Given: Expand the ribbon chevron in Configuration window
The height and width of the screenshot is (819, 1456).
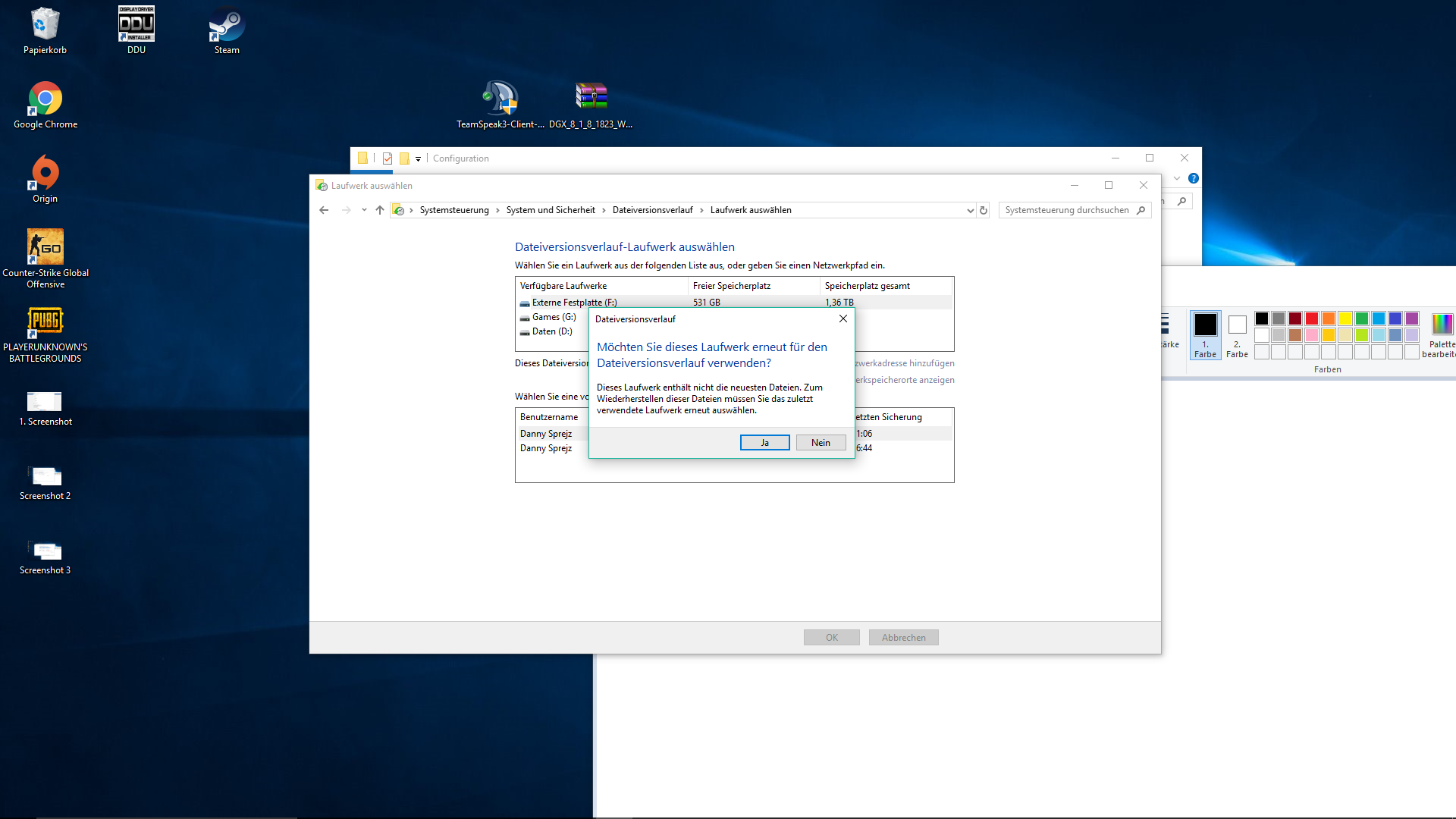Looking at the screenshot, I should point(1177,178).
